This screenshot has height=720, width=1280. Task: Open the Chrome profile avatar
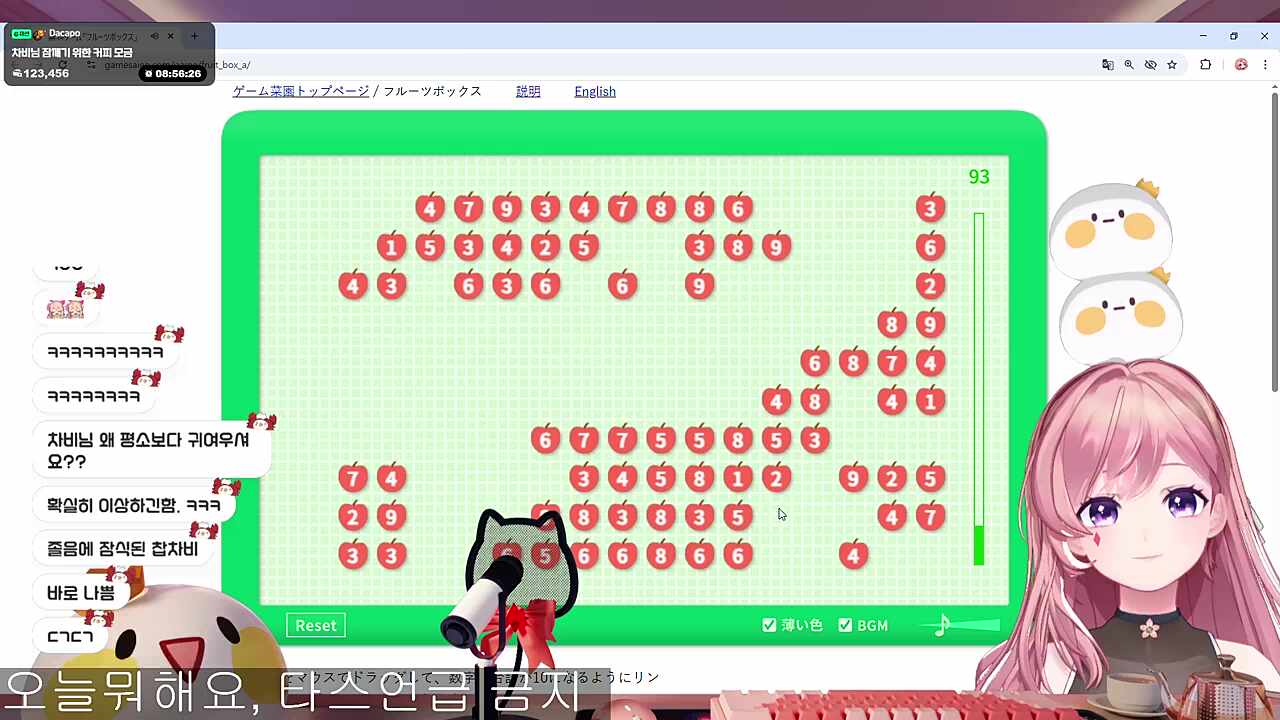coord(1241,65)
